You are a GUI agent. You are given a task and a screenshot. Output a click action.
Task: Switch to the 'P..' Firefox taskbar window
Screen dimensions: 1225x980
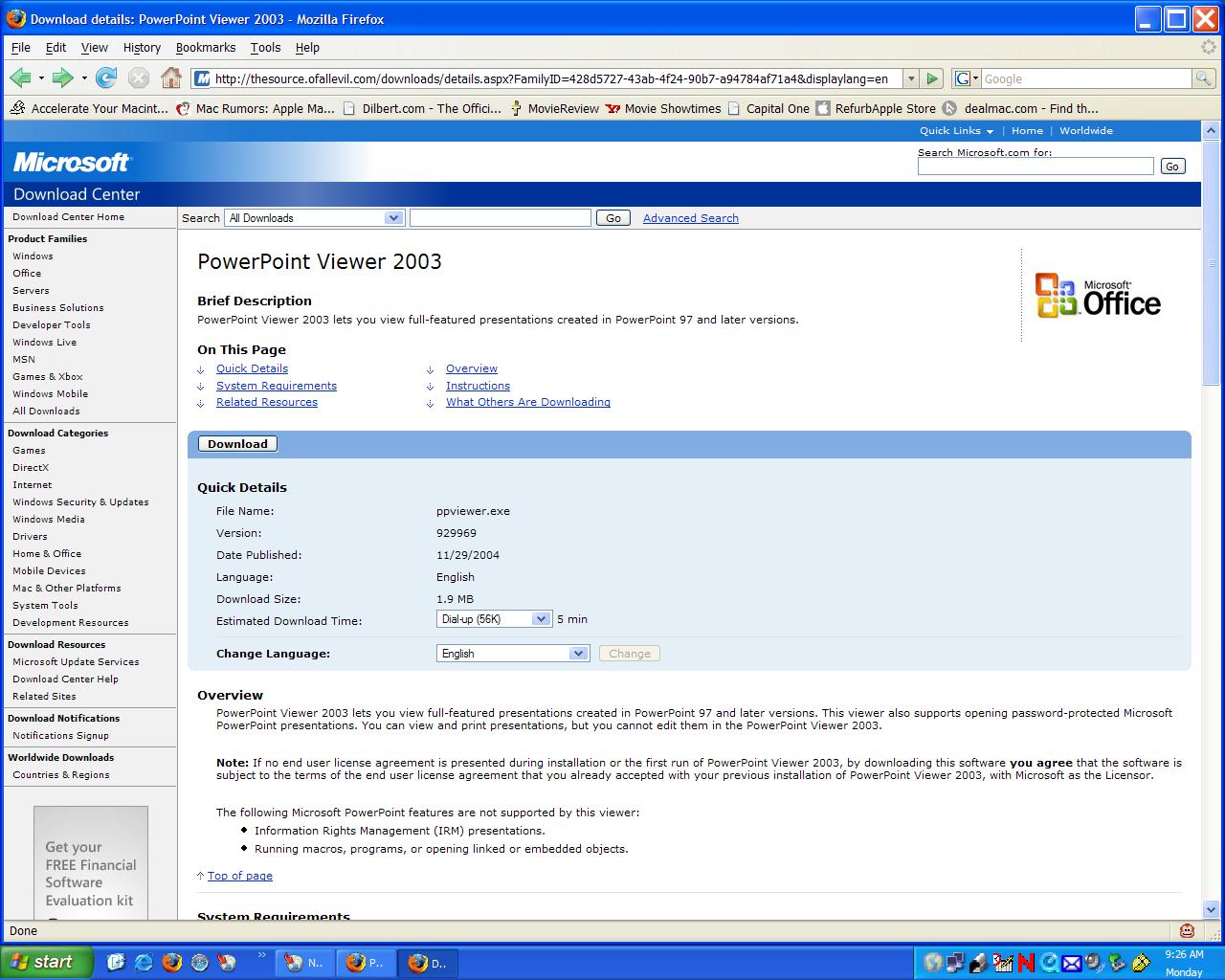[367, 963]
